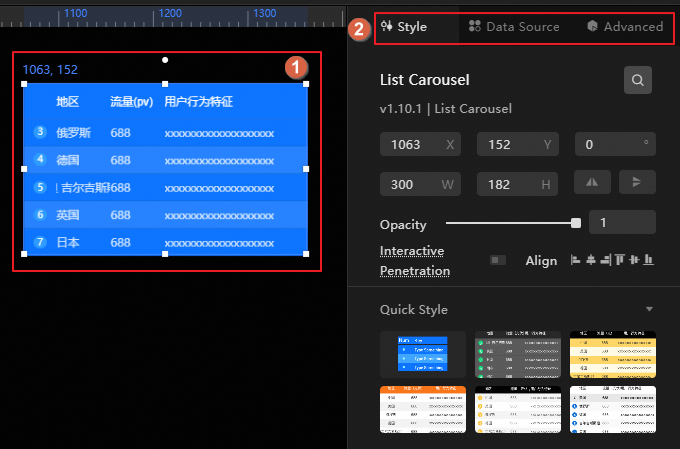This screenshot has height=449, width=680.
Task: Click the Quick Style section title
Action: (414, 310)
